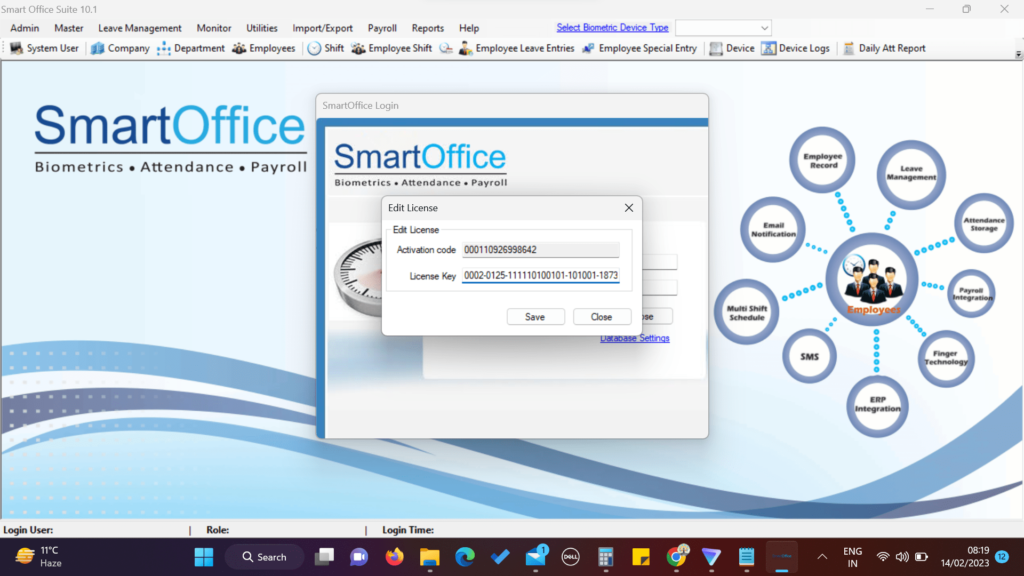1024x576 pixels.
Task: Open the Department manager
Action: 190,47
